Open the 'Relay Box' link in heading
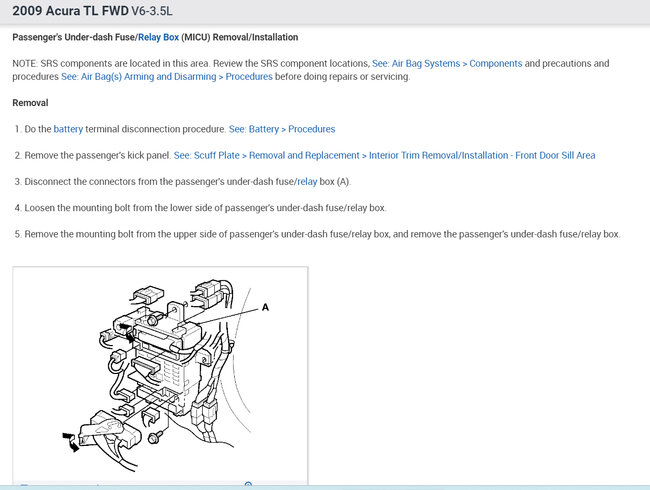The width and height of the screenshot is (650, 490). tap(158, 37)
